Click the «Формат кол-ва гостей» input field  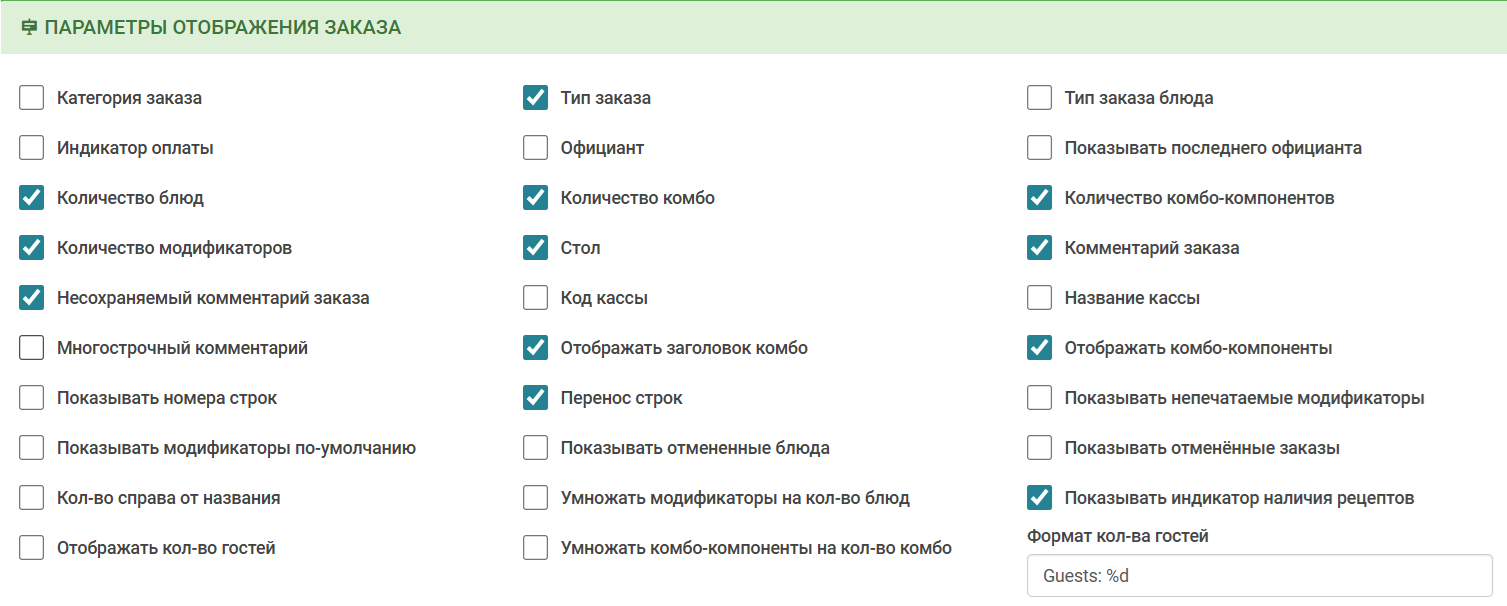pos(1259,576)
